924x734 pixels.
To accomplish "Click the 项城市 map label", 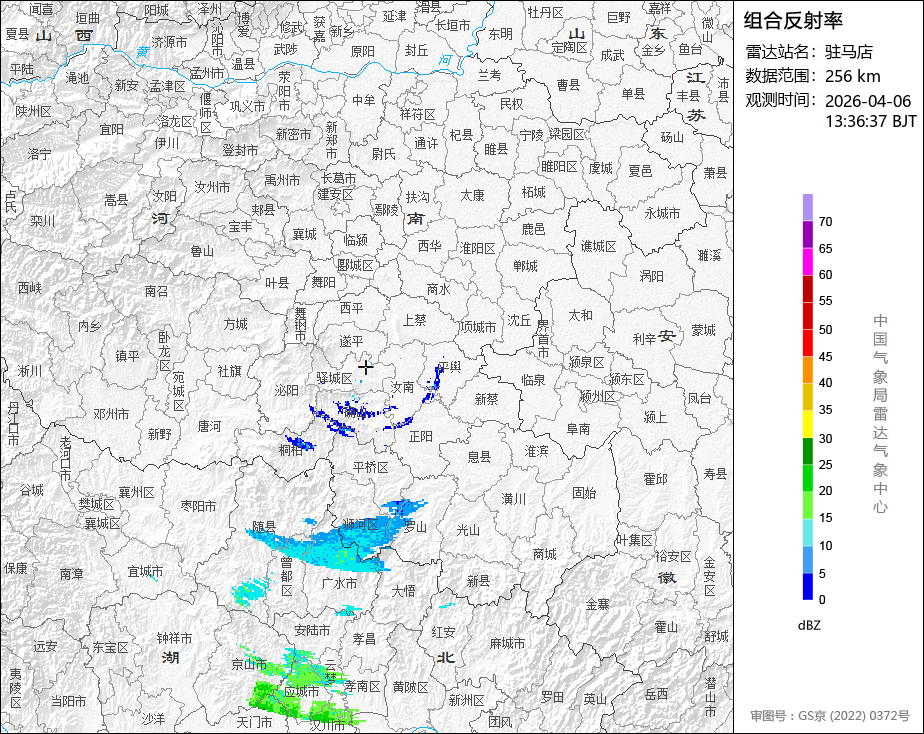I will pyautogui.click(x=477, y=326).
